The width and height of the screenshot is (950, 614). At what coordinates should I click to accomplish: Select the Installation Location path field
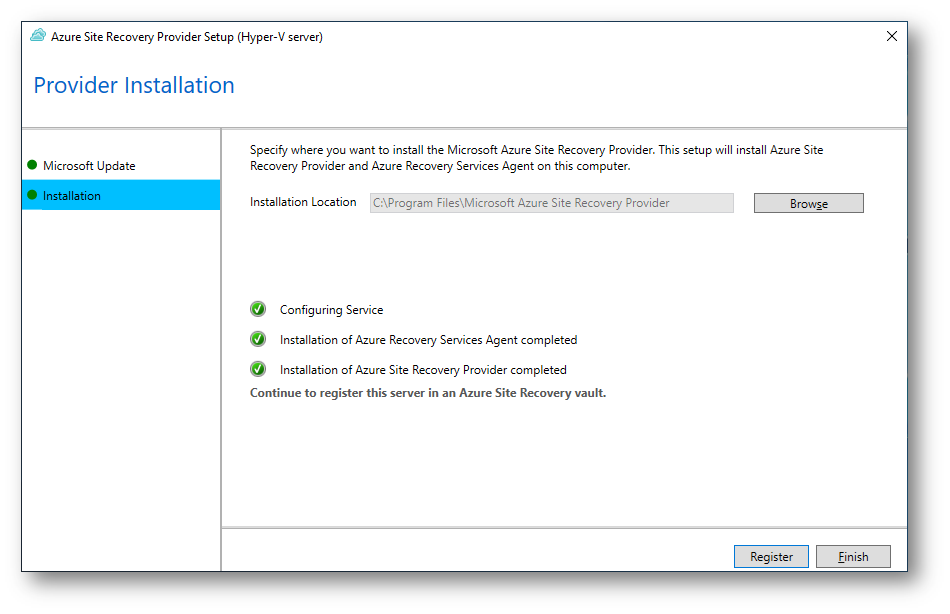tap(551, 203)
